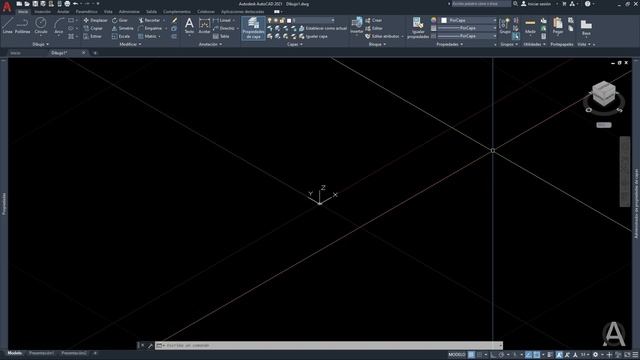Open the Vista ribbon tab
This screenshot has height=360, width=640.
pos(108,12)
